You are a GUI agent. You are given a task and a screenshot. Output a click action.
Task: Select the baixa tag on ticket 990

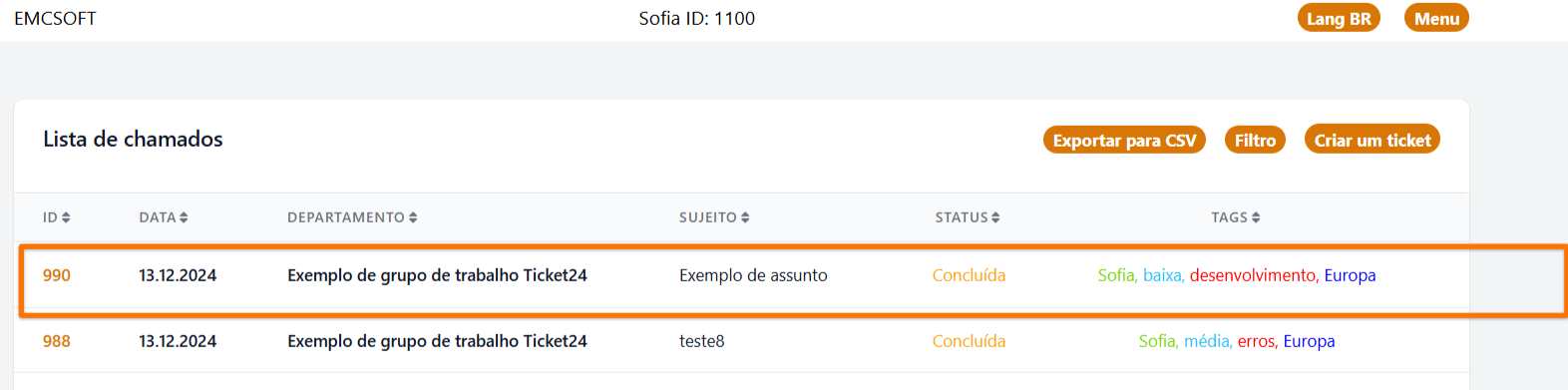1162,275
